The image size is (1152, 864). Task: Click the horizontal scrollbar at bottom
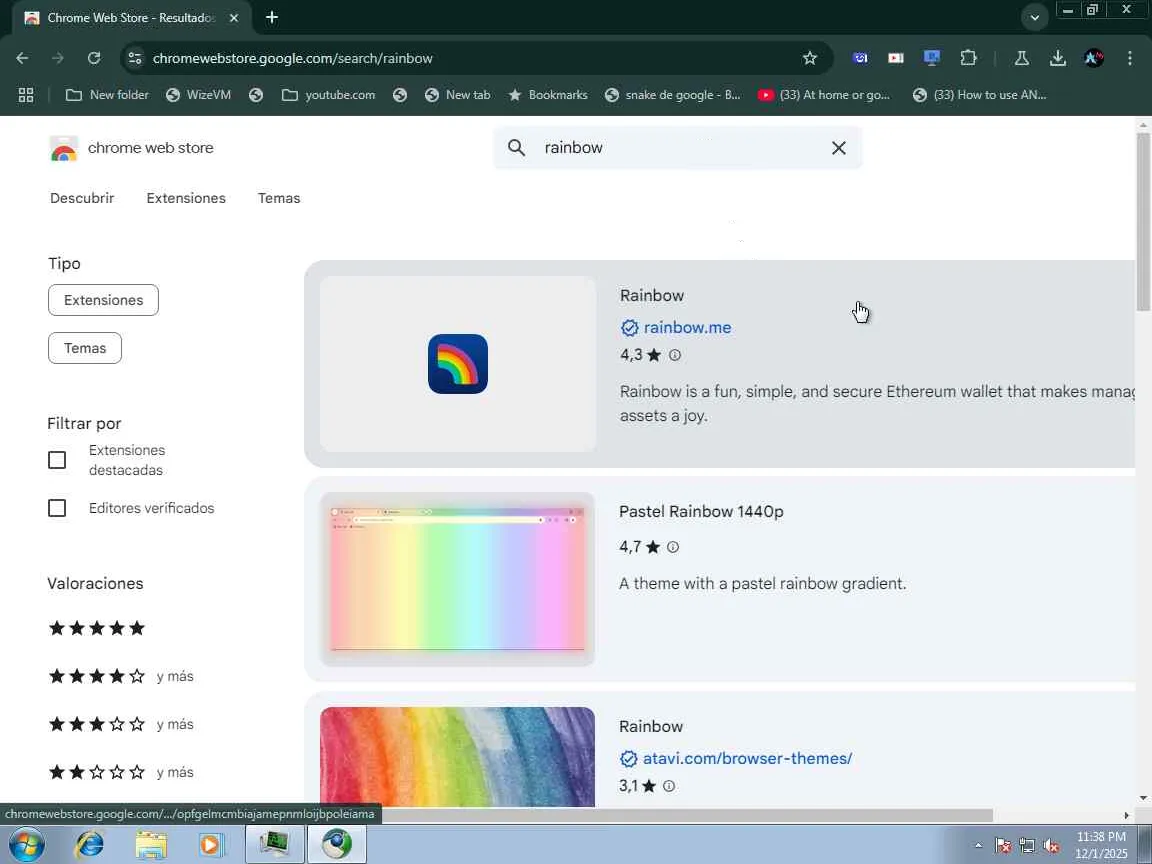pos(687,816)
